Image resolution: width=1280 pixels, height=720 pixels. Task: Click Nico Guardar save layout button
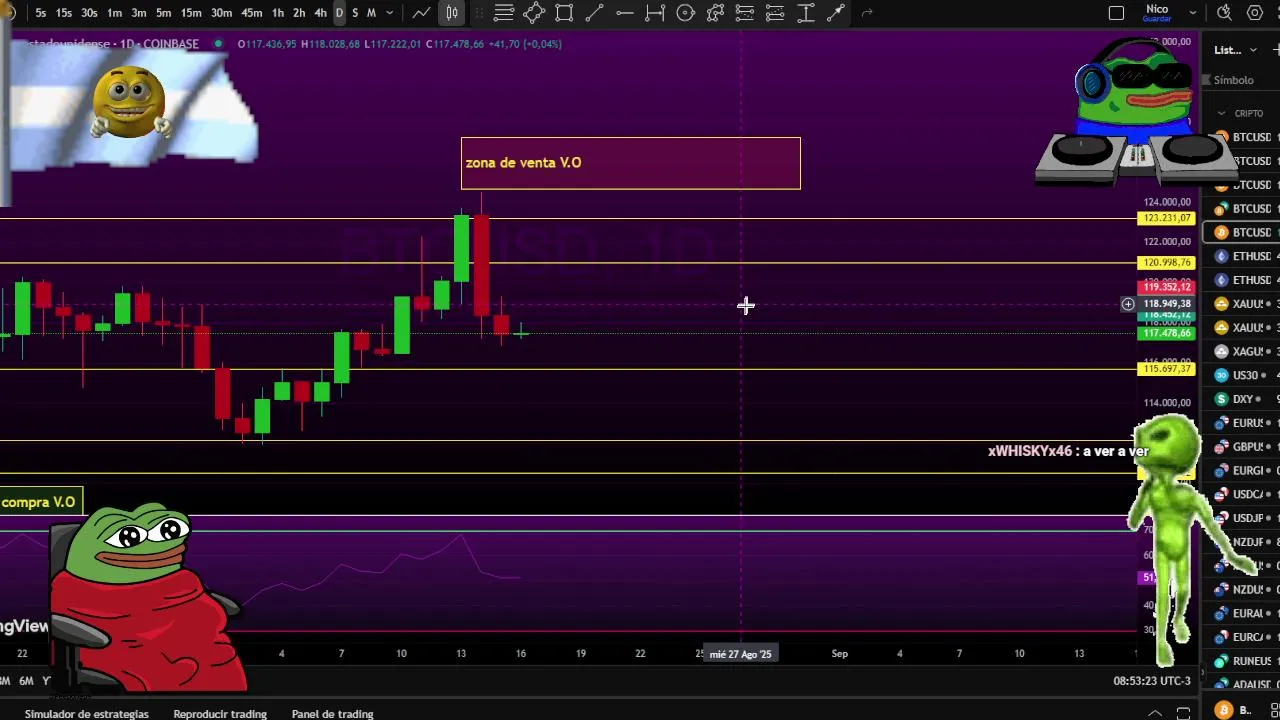click(1157, 13)
